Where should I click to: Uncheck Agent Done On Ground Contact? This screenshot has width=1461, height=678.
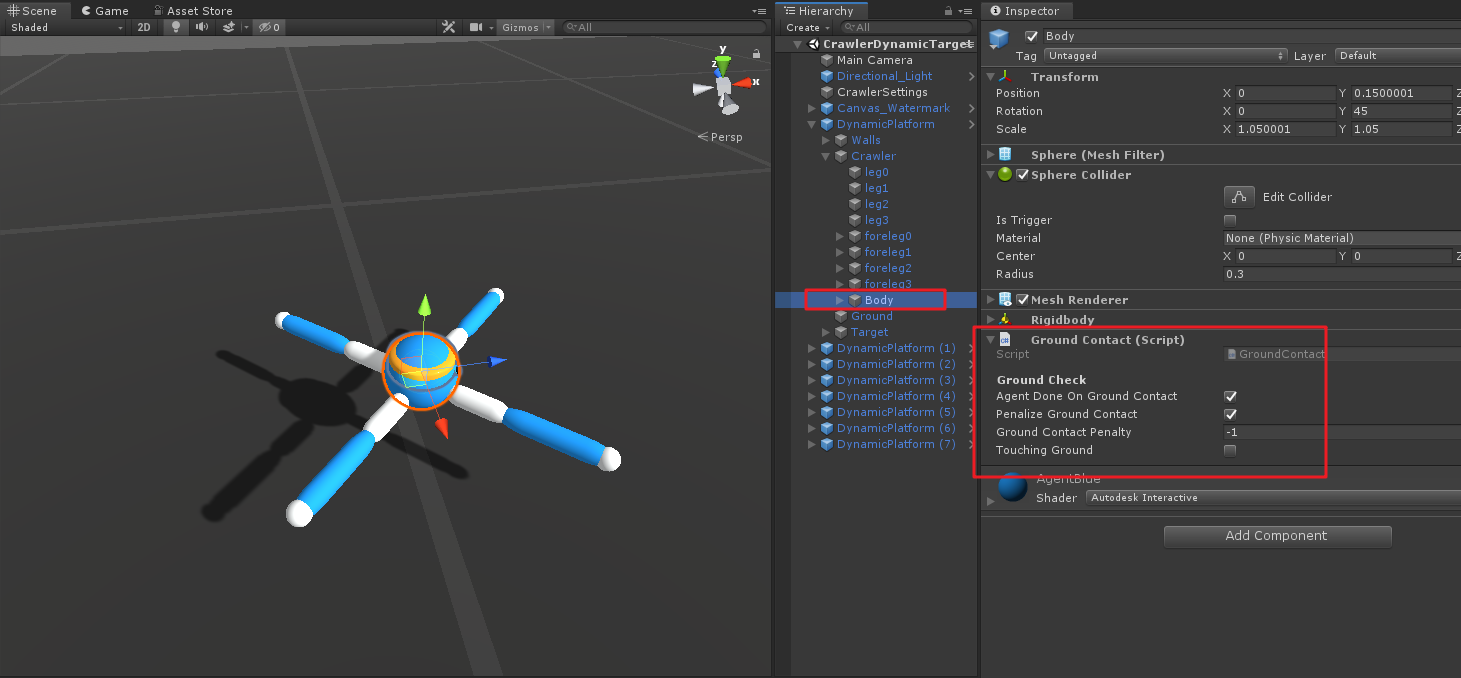click(1230, 396)
